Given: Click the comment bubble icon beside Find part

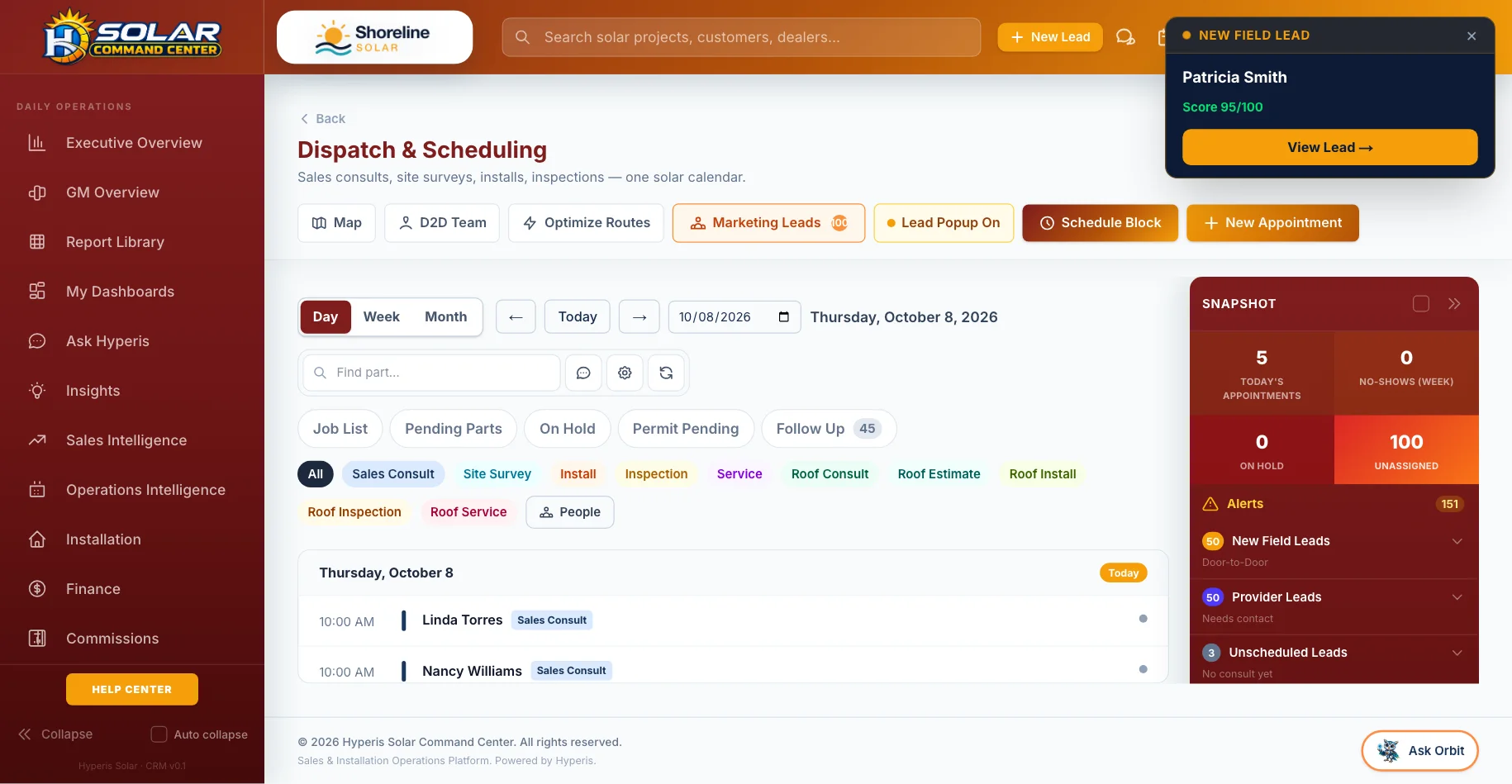Looking at the screenshot, I should [x=583, y=373].
